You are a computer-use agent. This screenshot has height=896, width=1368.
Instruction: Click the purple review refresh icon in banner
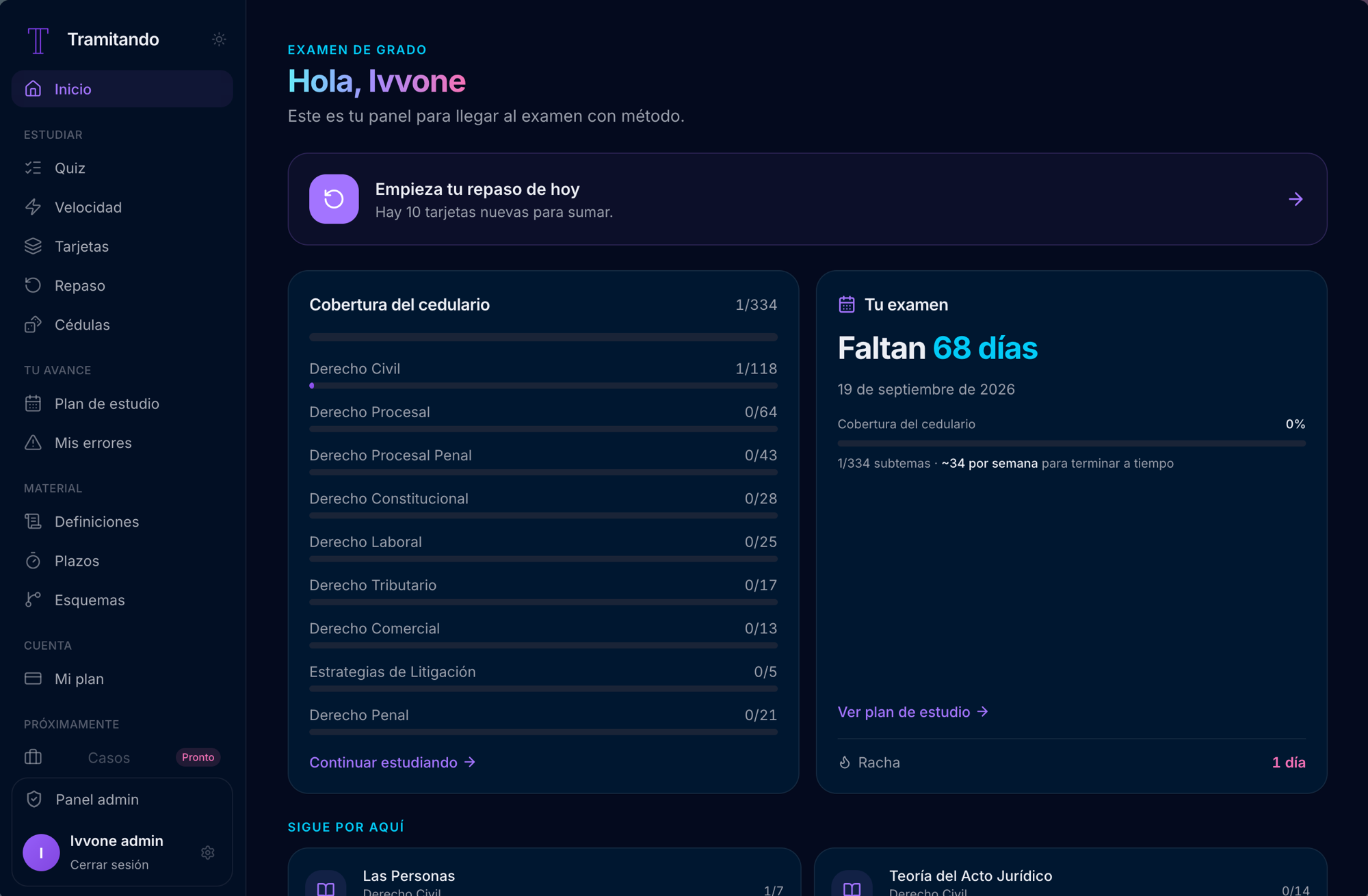pyautogui.click(x=334, y=199)
